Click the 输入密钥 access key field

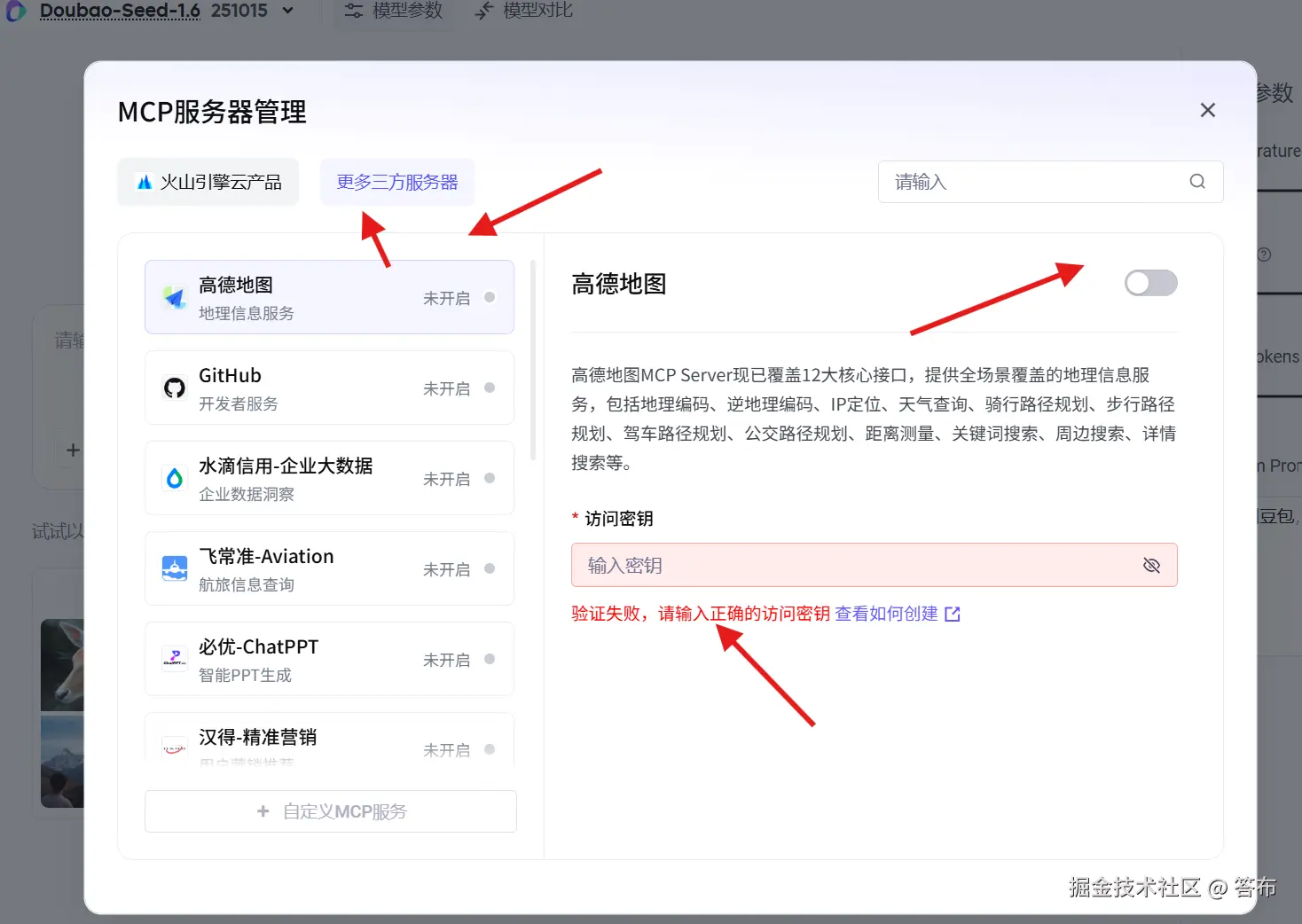[x=874, y=565]
